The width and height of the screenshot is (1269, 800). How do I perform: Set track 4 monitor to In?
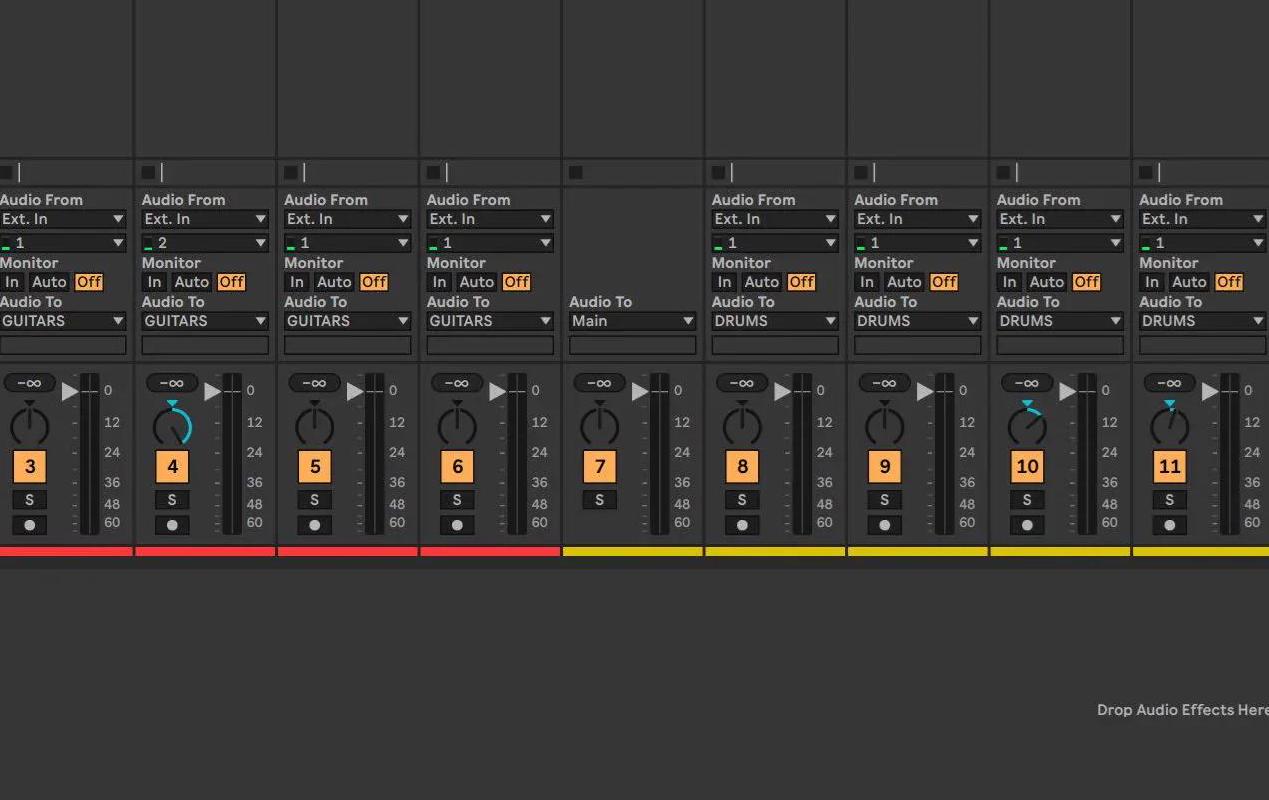(154, 282)
